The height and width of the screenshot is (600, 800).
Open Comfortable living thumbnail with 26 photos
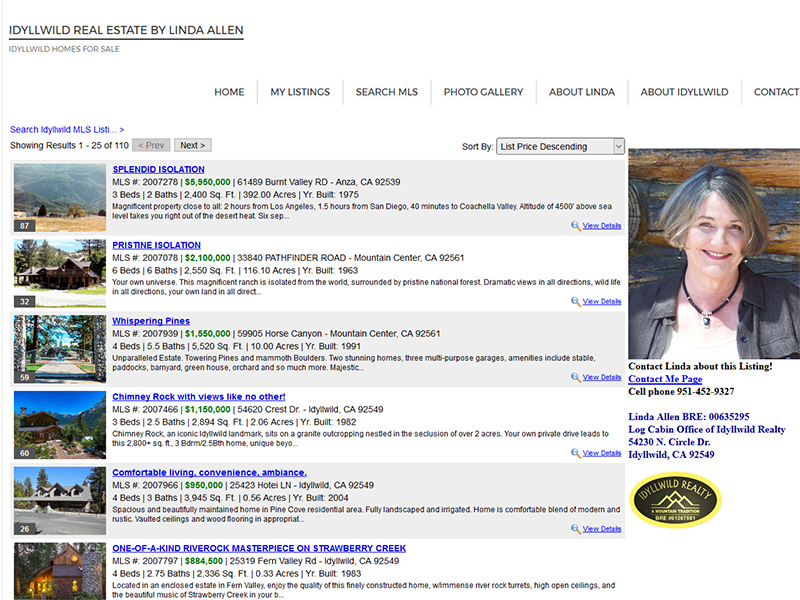pyautogui.click(x=60, y=501)
